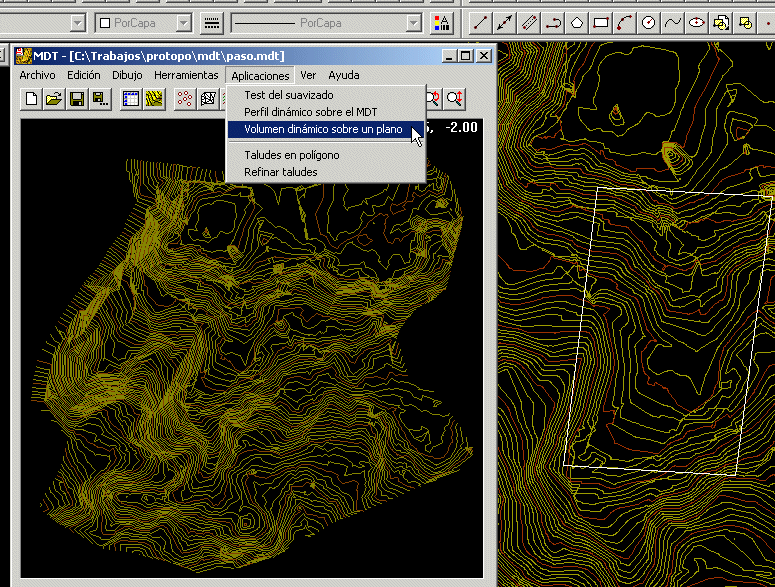The height and width of the screenshot is (587, 775).
Task: Close the MDT window
Action: pos(484,56)
